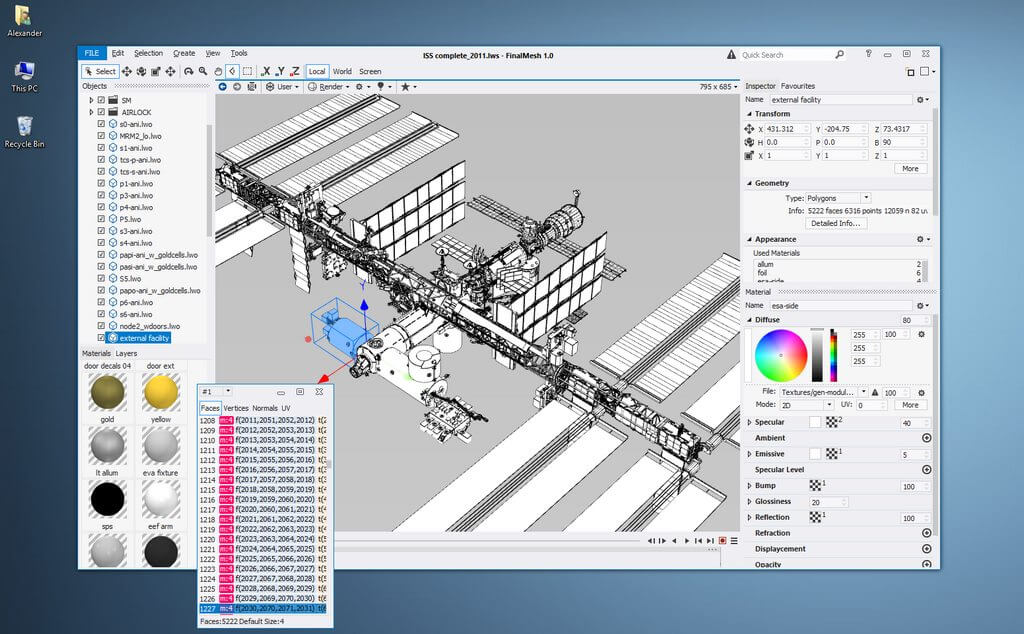Image resolution: width=1024 pixels, height=634 pixels.
Task: Collapse the Transform section
Action: (748, 113)
